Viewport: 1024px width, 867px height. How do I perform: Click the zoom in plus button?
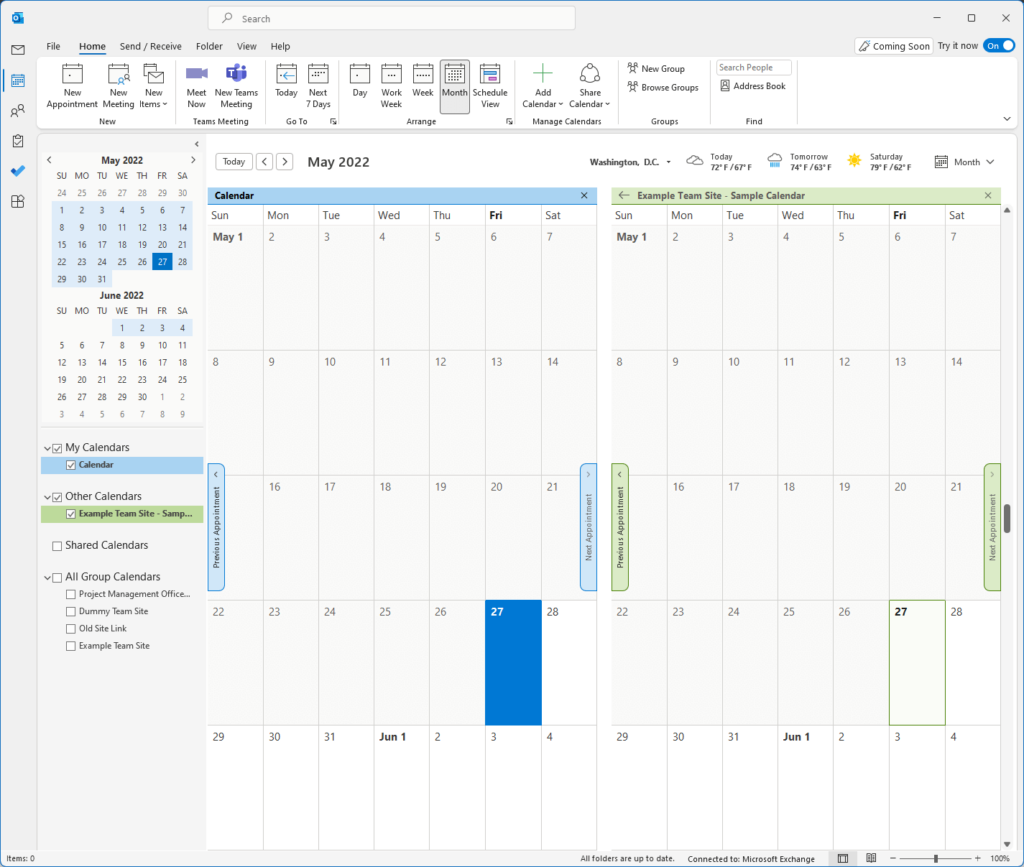tap(978, 859)
